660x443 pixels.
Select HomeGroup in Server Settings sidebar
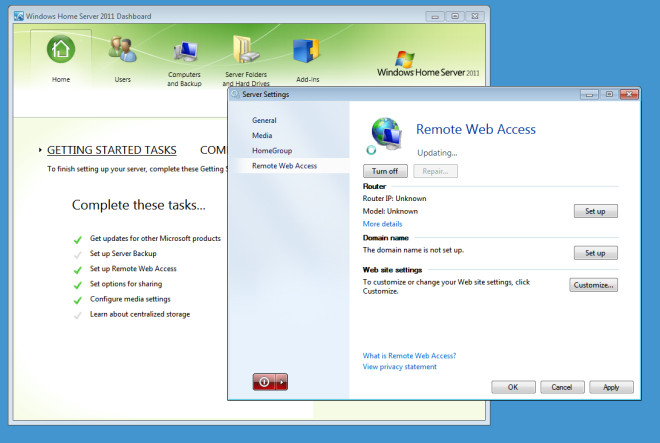272,150
